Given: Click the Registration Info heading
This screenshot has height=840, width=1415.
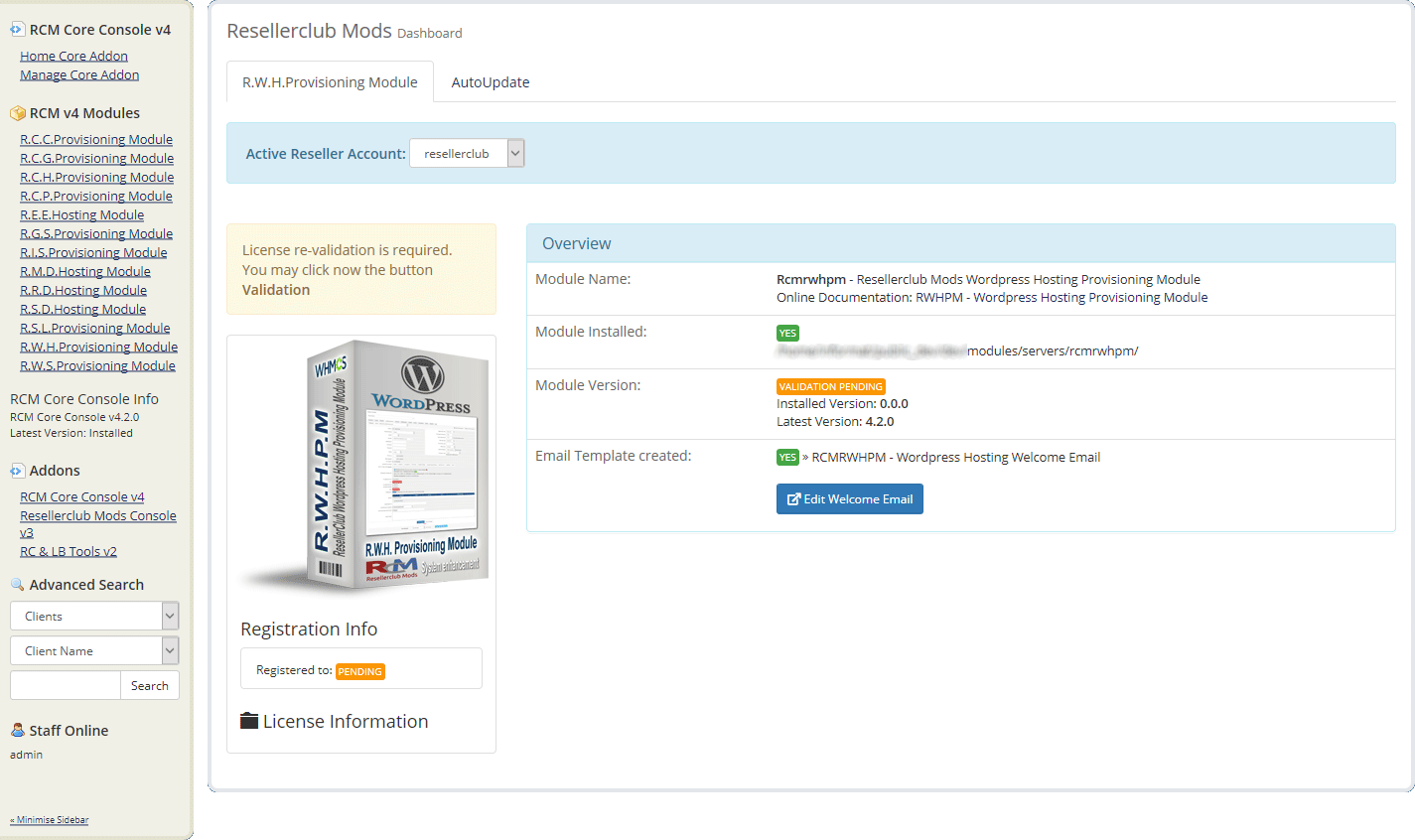Looking at the screenshot, I should [x=309, y=629].
